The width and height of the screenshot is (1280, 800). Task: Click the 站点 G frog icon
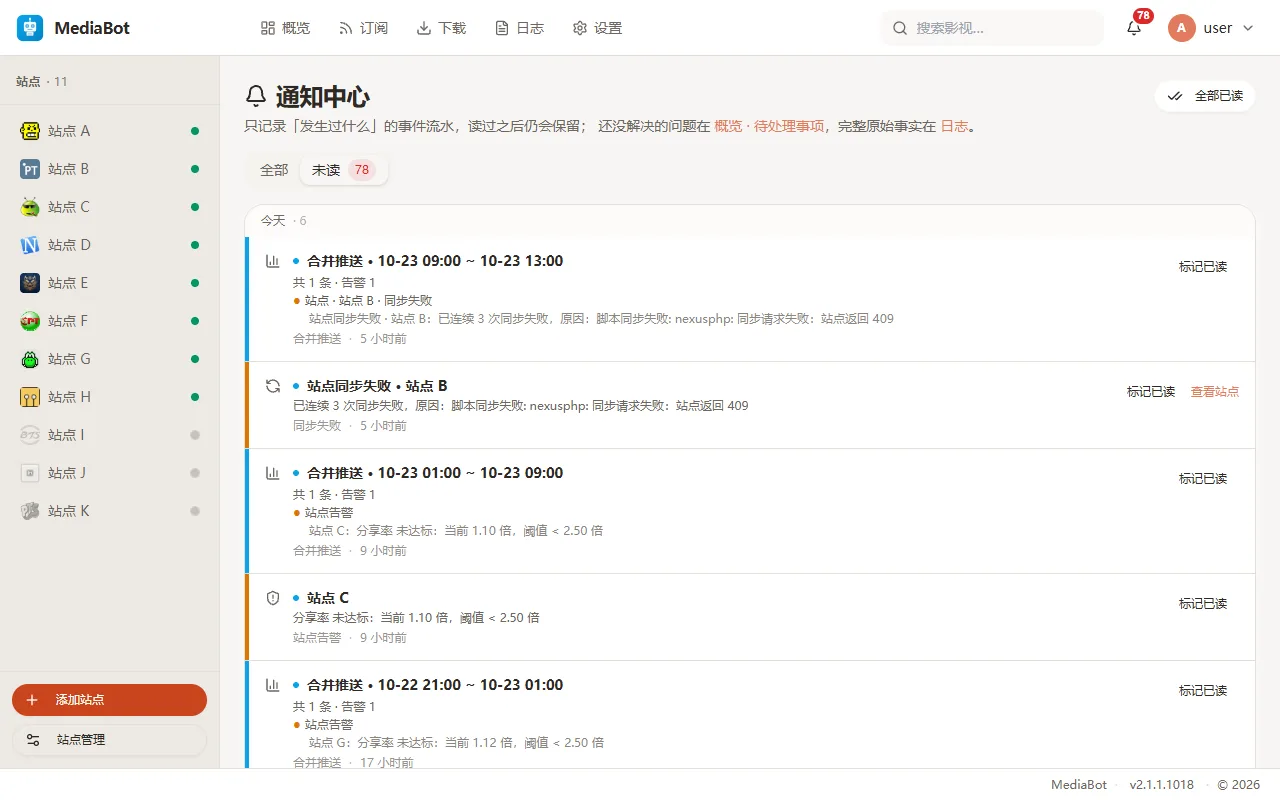click(30, 359)
